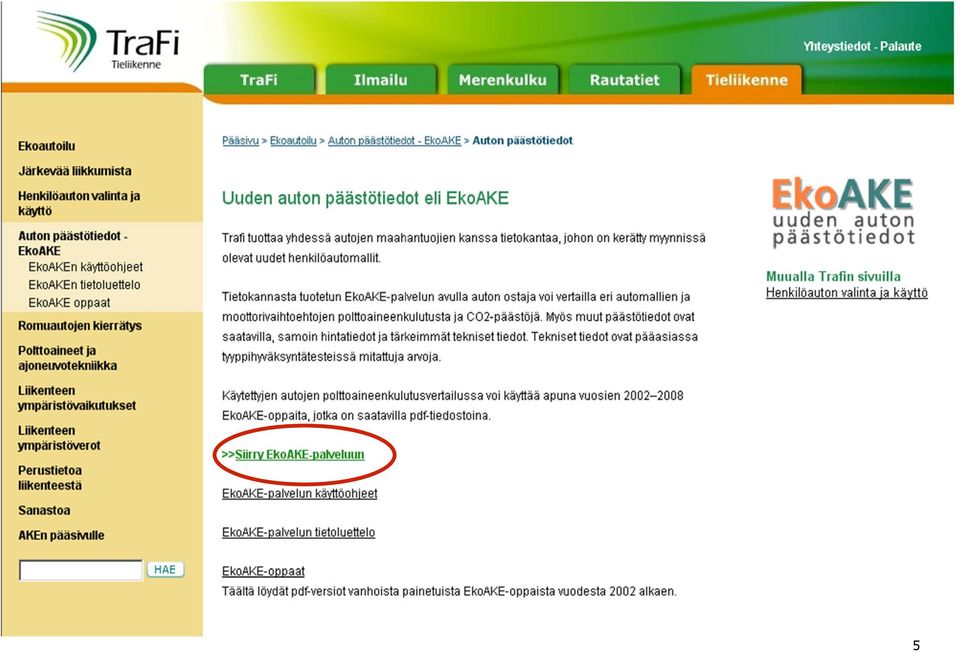Open Auton päästötiedot - EkoAKE sidebar item
The width and height of the screenshot is (960, 652).
73,243
